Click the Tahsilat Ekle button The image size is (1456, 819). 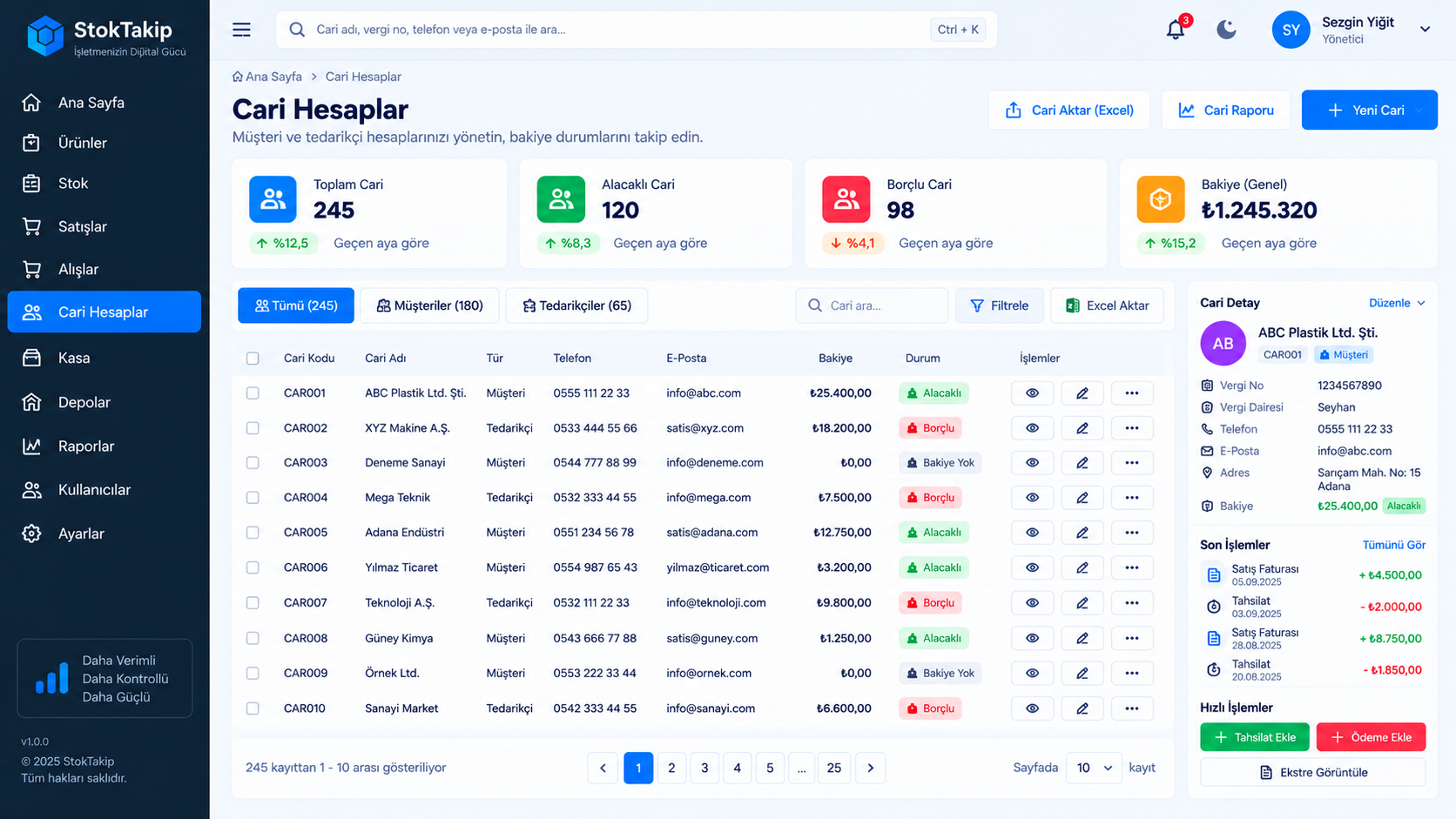(x=1254, y=737)
